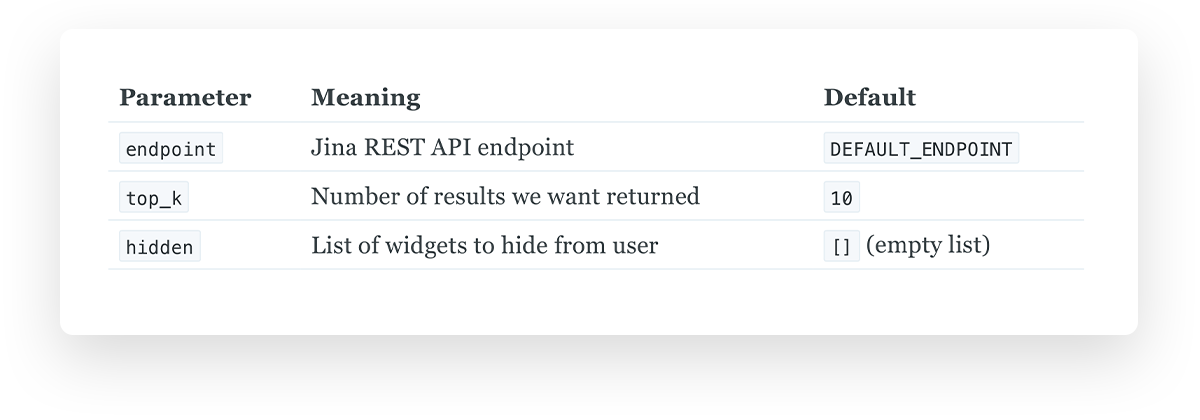The height and width of the screenshot is (420, 1200).
Task: Select the hidden parameter code label
Action: click(x=160, y=247)
